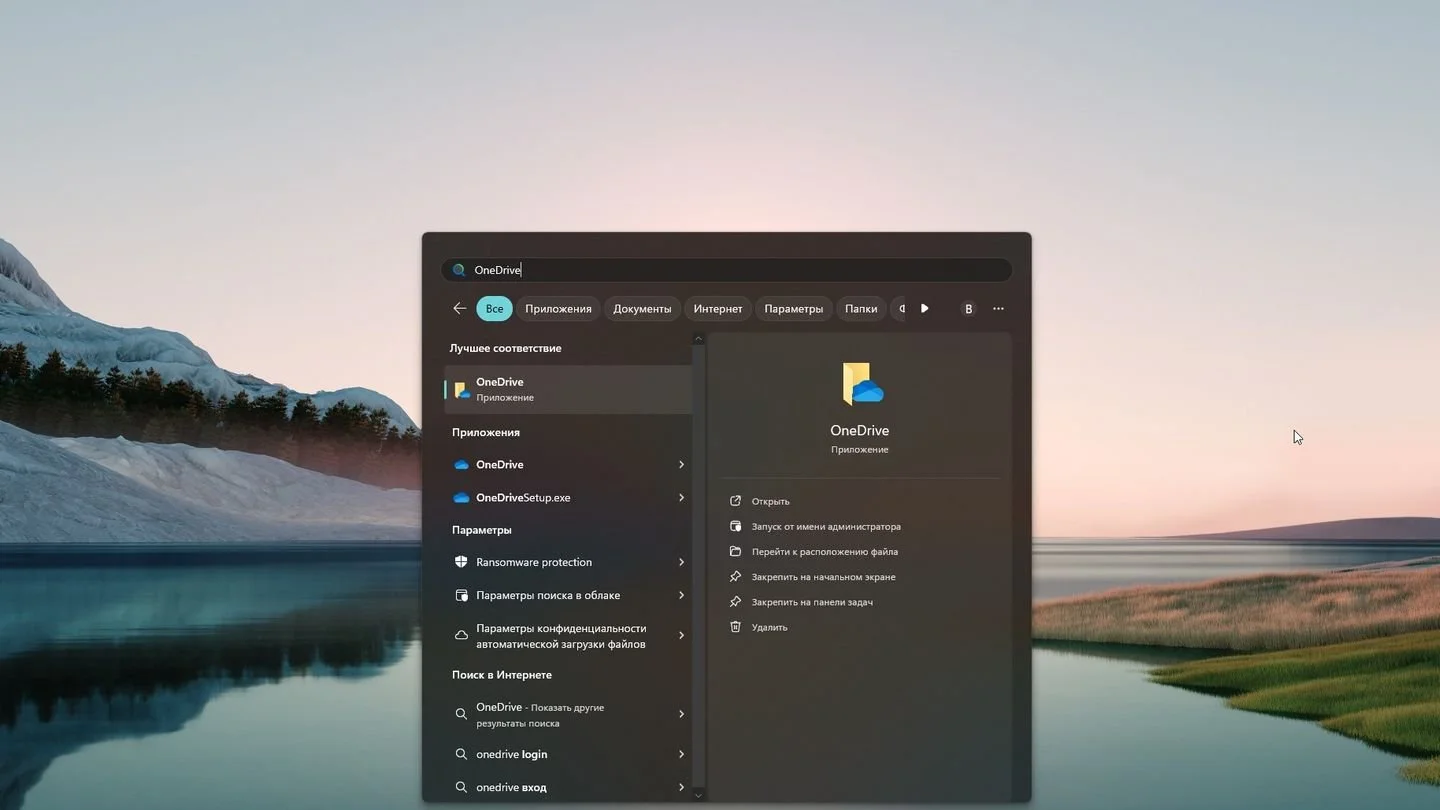1440x810 pixels.
Task: Select the OneDrive app under Приложения
Action: coord(568,465)
